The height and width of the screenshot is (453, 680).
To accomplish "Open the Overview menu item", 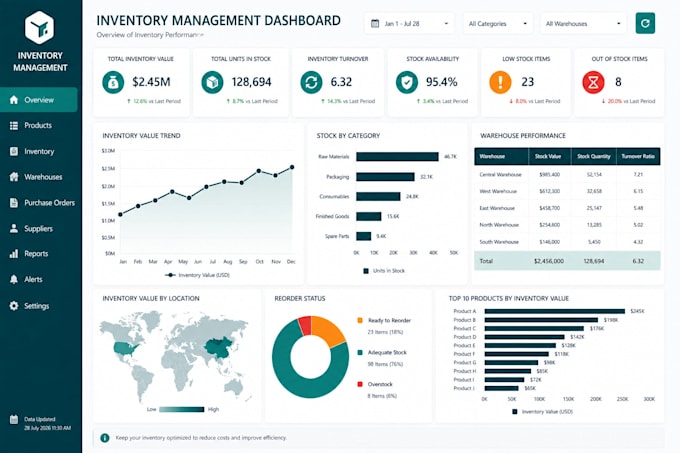I will click(x=39, y=100).
